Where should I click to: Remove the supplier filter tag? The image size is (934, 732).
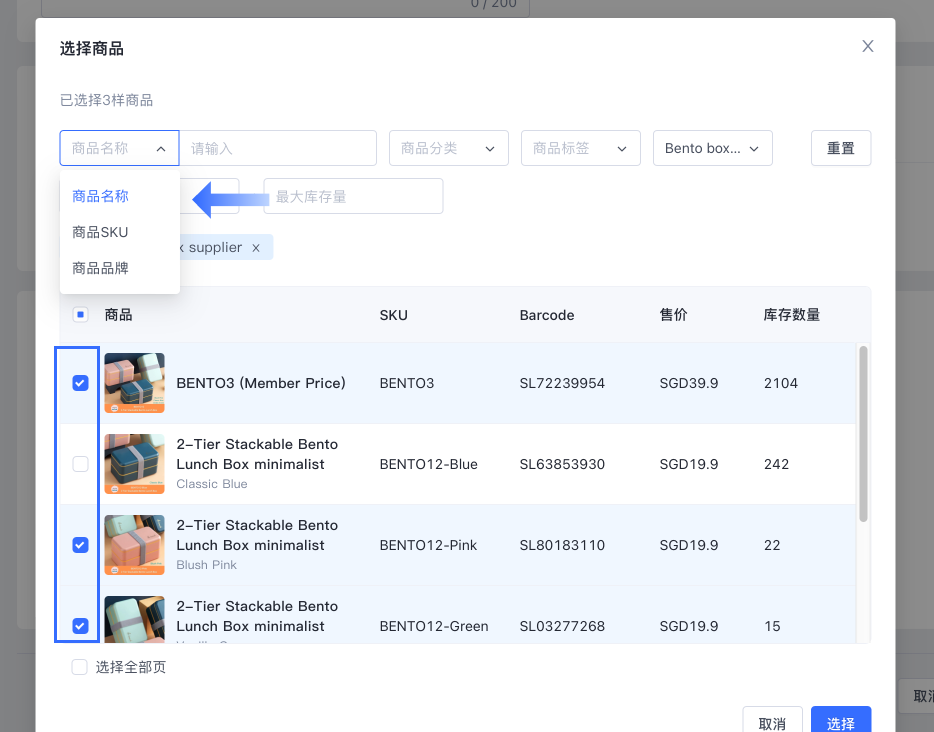pos(256,248)
